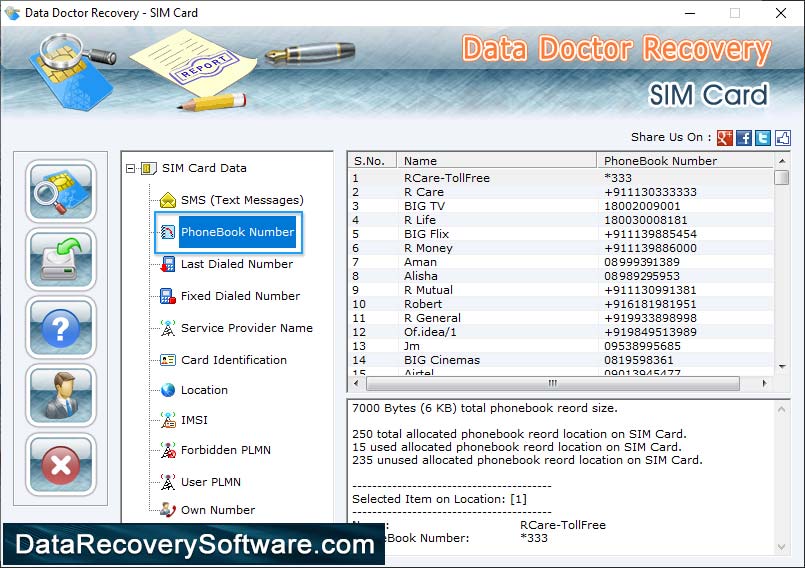805x568 pixels.
Task: Open Card Identification tree item
Action: coord(234,359)
